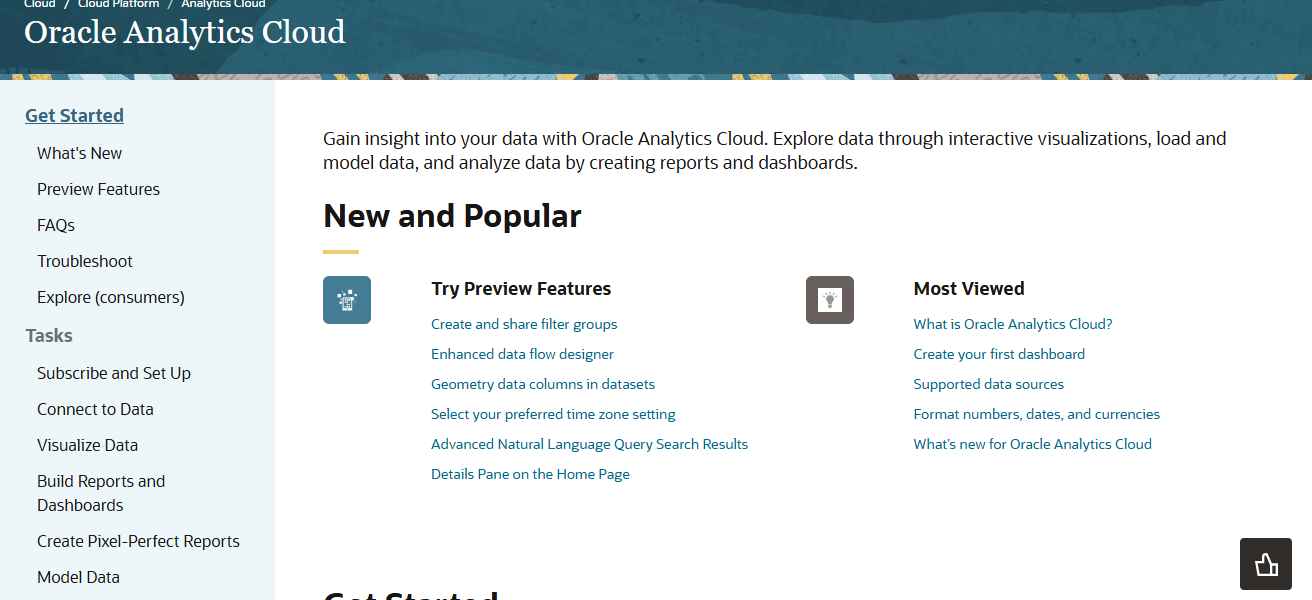
Task: Open the Cloud Platform breadcrumb link
Action: coord(118,4)
